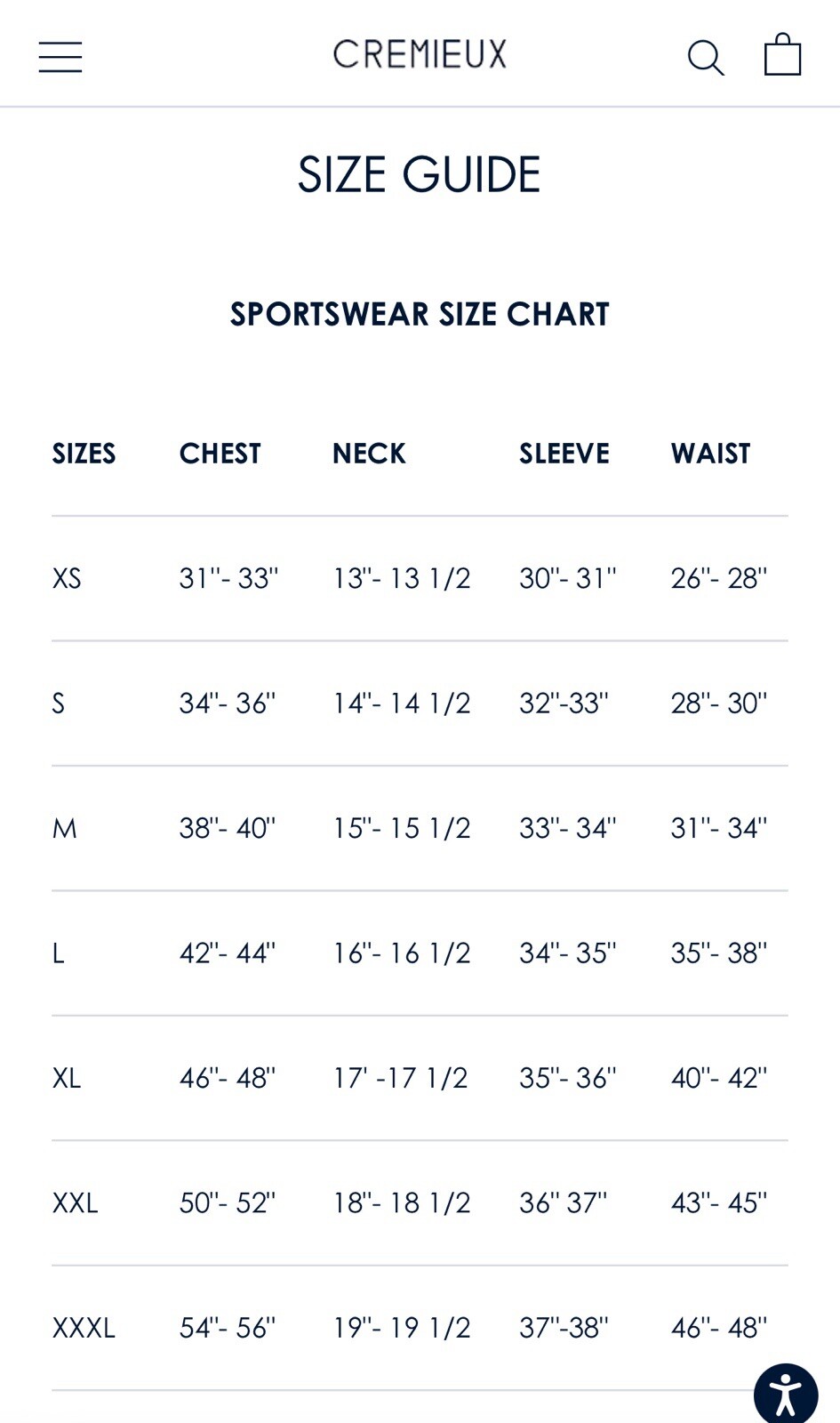
Task: Select the XXXL size row label
Action: 84,1329
